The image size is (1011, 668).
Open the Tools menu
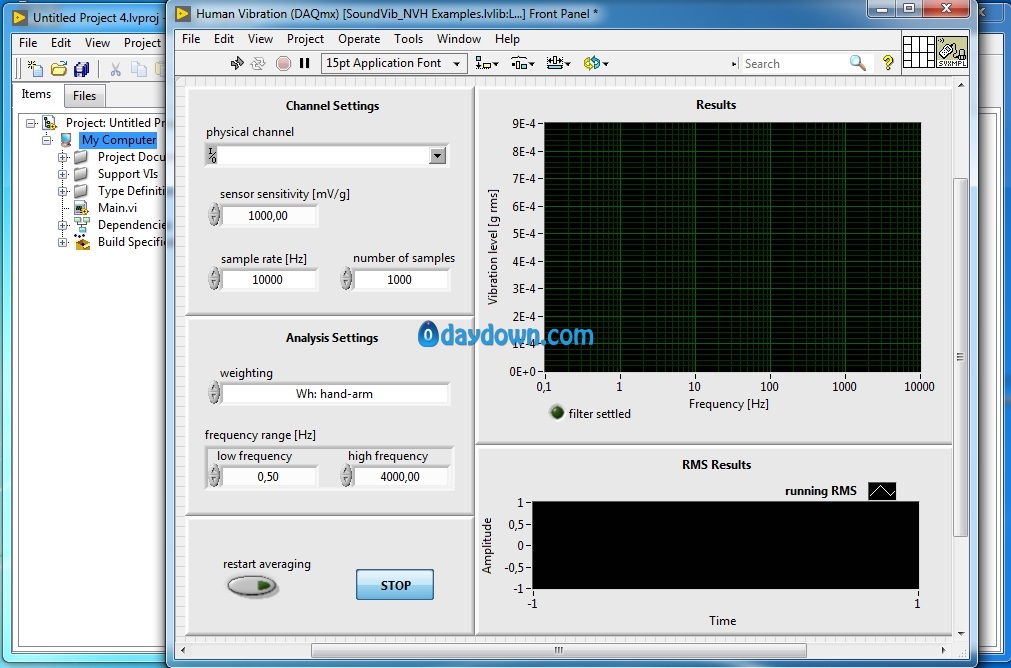[x=409, y=39]
